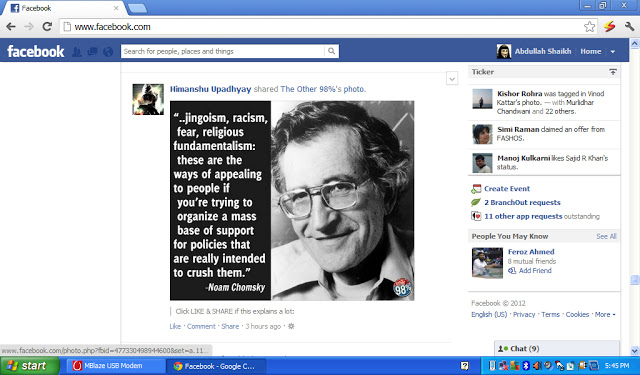
Task: Click the page scrollbar down arrow
Action: [x=635, y=351]
